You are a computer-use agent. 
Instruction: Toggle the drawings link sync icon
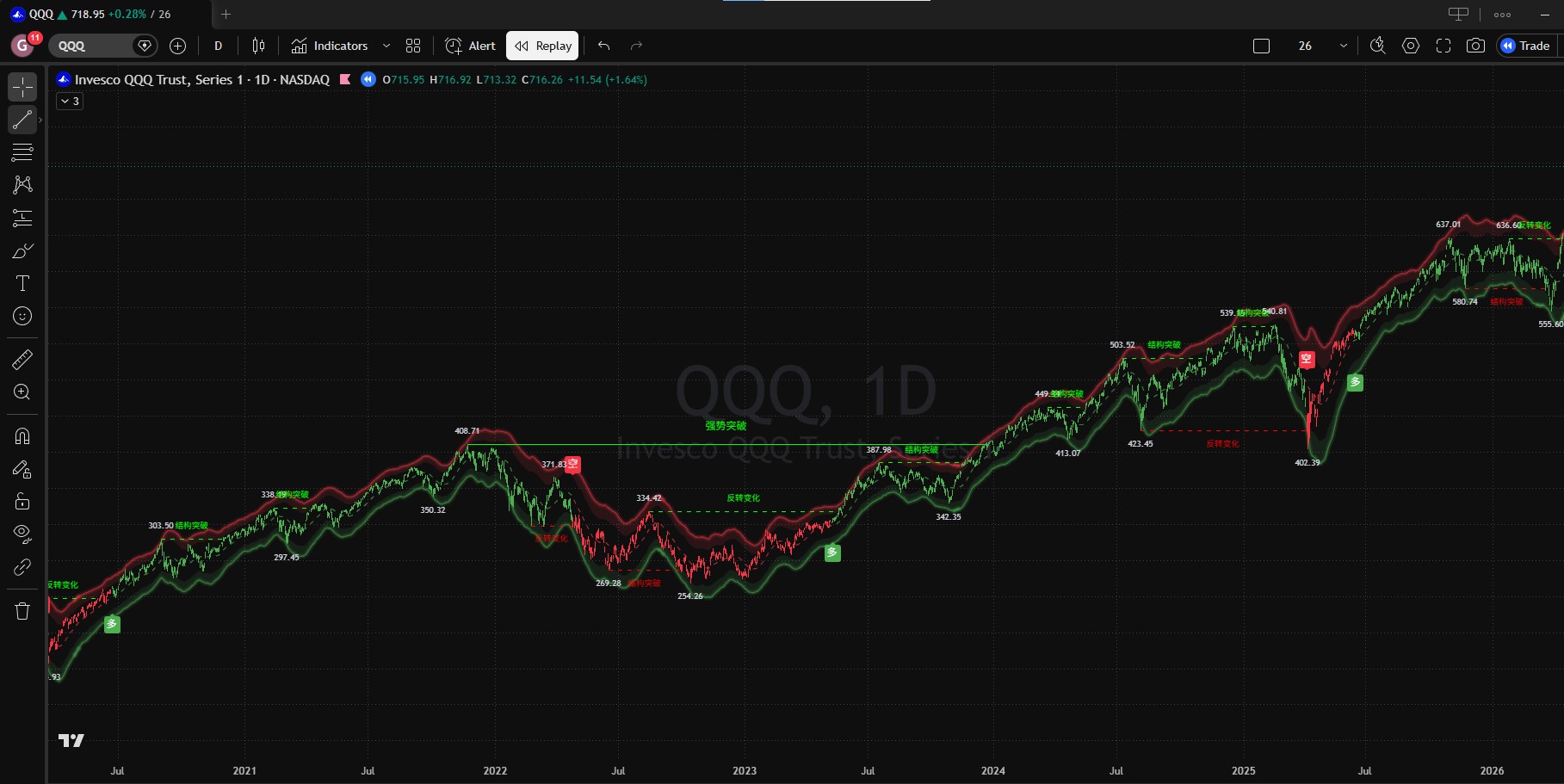(22, 567)
